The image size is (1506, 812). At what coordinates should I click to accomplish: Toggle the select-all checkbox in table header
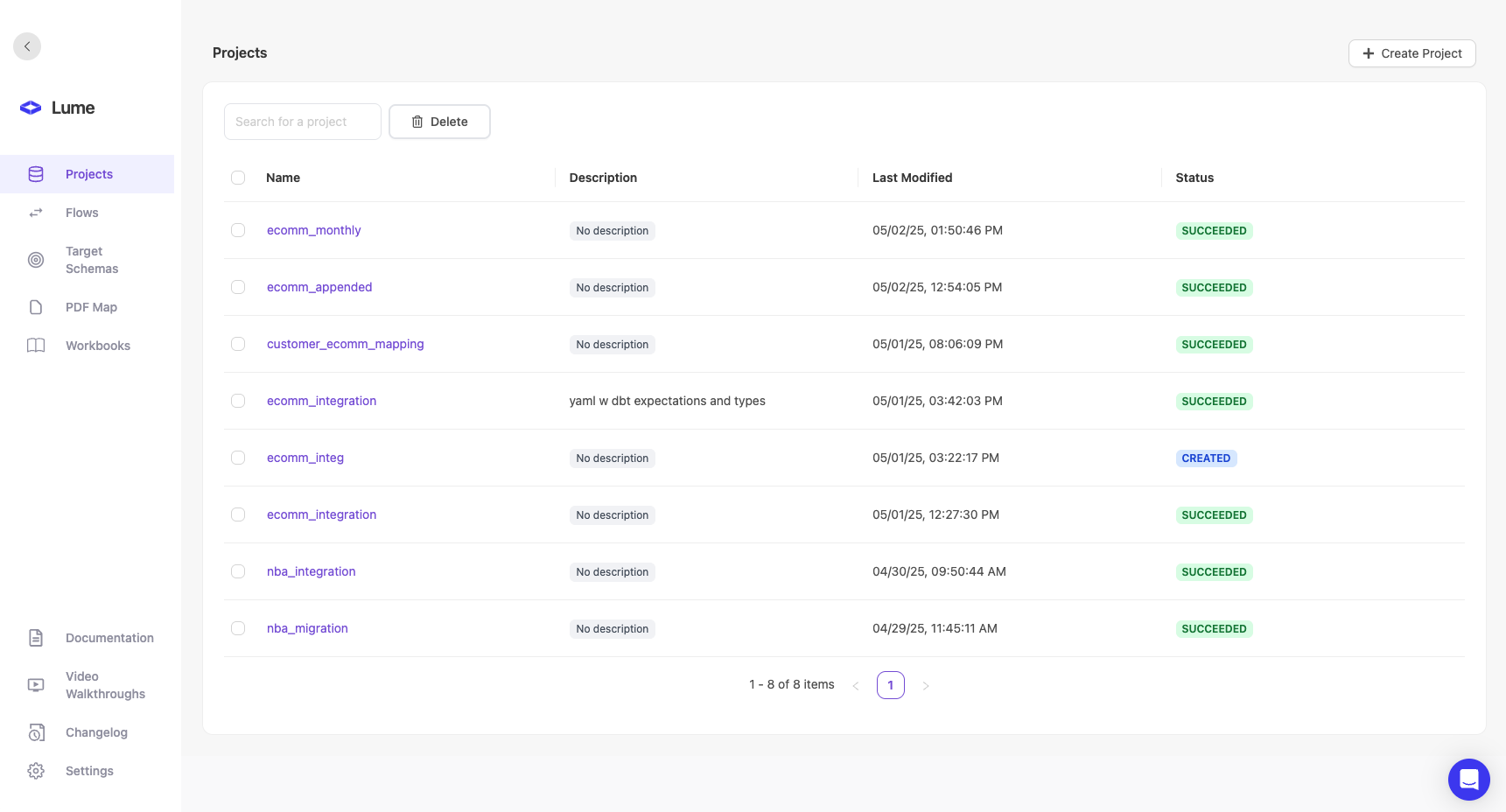pos(238,178)
